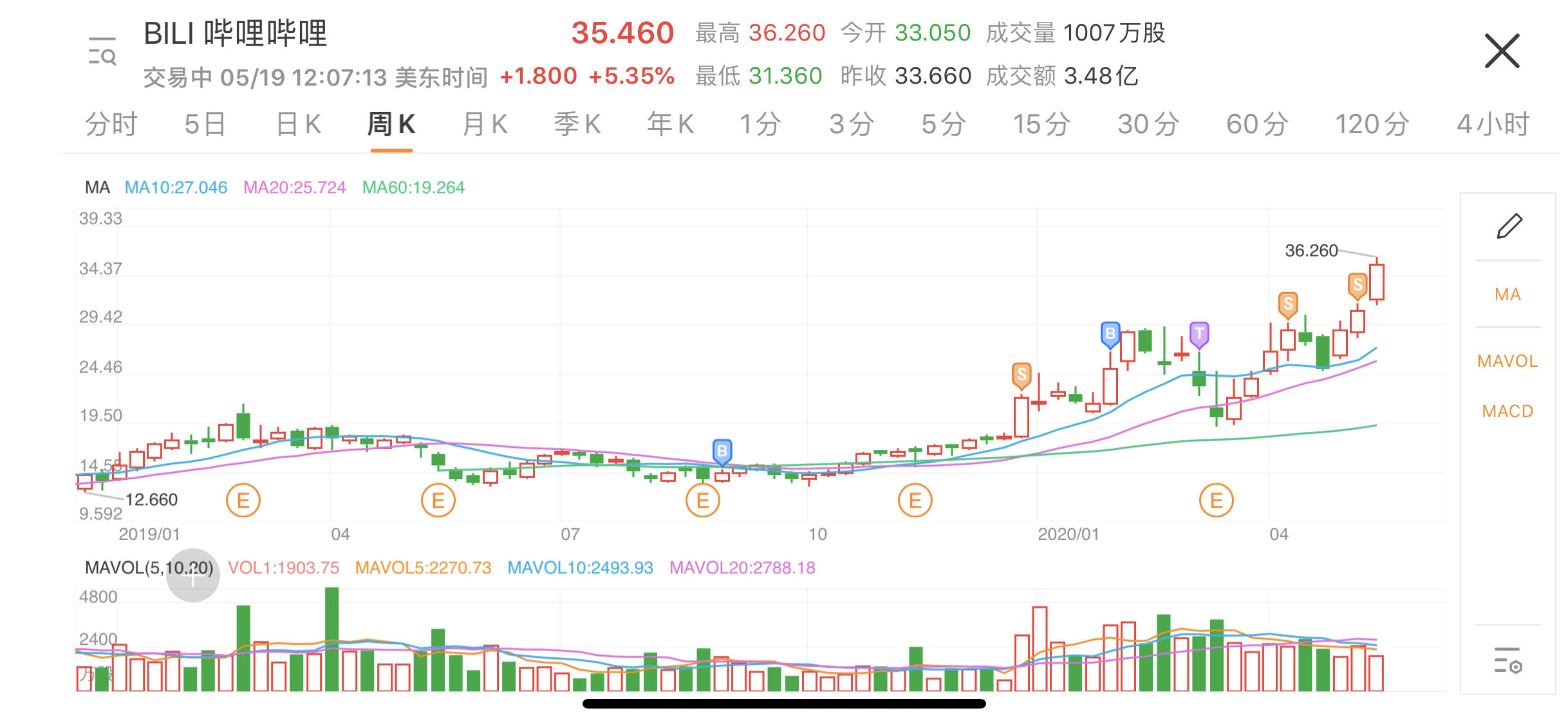Switch to 日K tab
This screenshot has height=724, width=1568.
click(x=299, y=124)
